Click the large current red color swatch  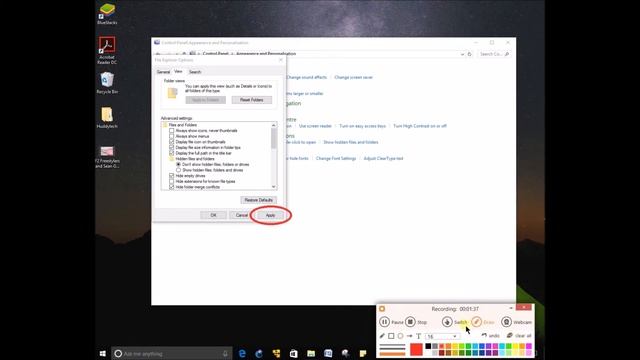coord(416,350)
